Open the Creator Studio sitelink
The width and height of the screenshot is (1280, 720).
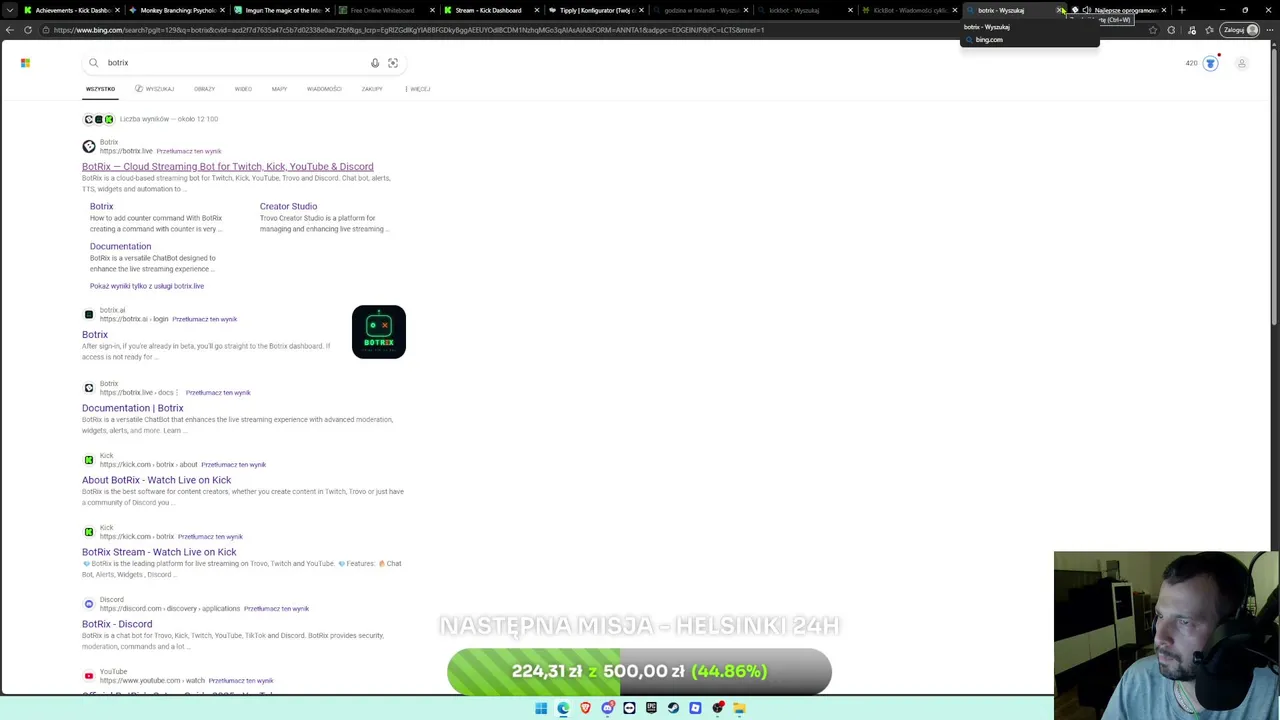coord(288,207)
